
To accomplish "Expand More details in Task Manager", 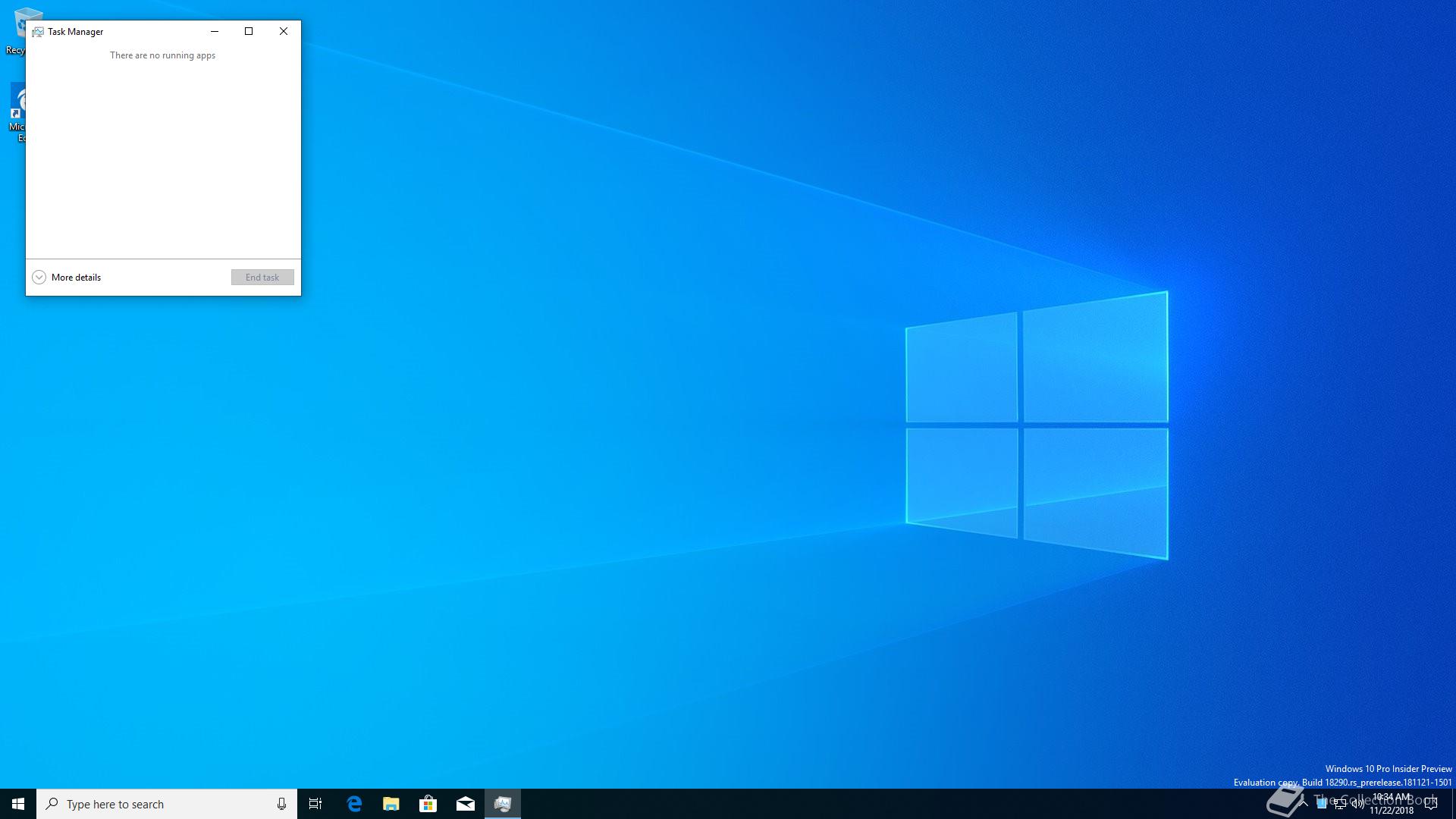I will tap(67, 278).
